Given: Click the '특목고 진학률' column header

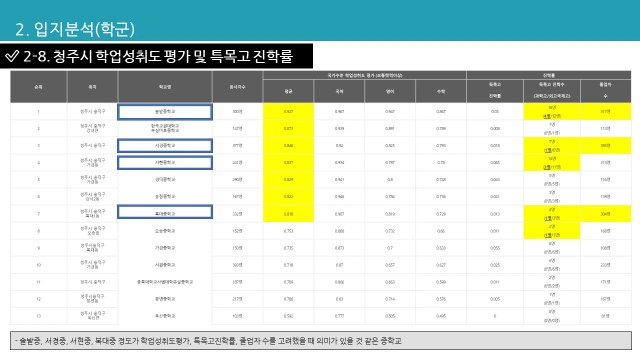Looking at the screenshot, I should (495, 91).
